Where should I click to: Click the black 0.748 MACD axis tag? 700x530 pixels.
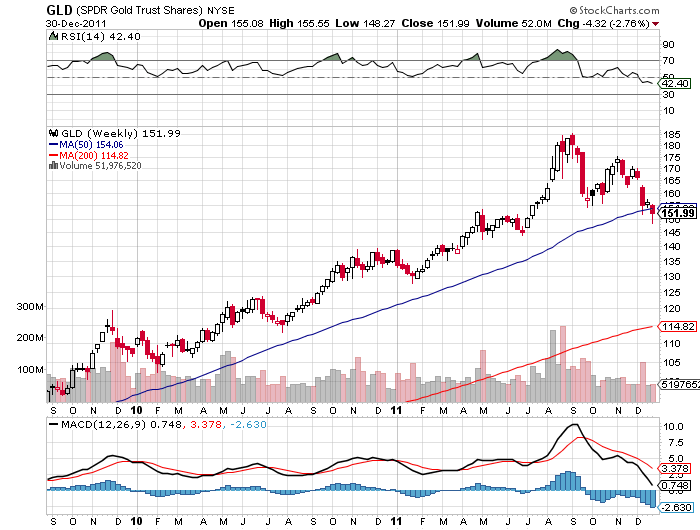tap(674, 485)
